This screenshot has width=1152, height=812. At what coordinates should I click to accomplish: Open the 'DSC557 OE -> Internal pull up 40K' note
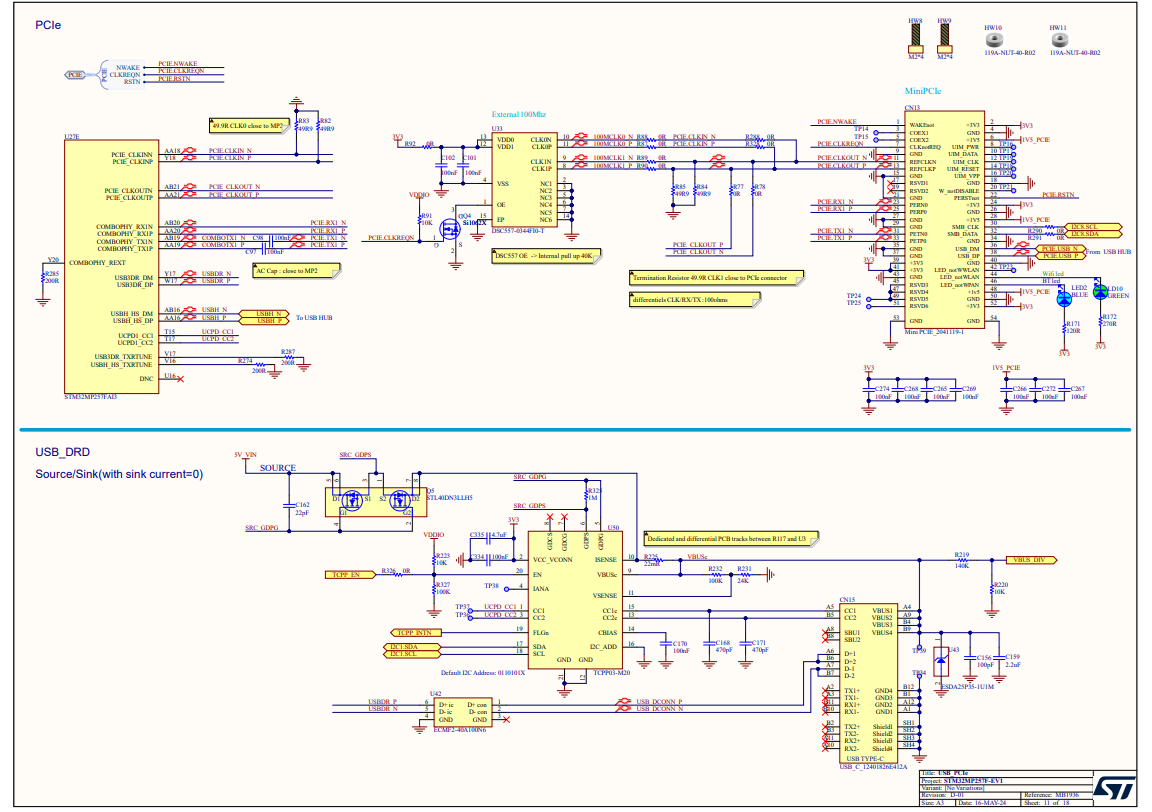click(546, 256)
